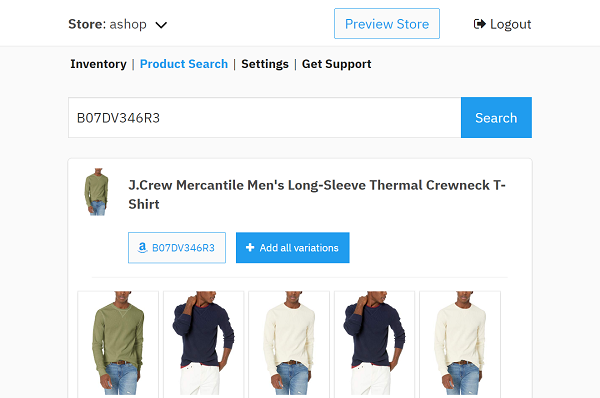Click the Logout arrow icon
The width and height of the screenshot is (600, 398).
[479, 24]
